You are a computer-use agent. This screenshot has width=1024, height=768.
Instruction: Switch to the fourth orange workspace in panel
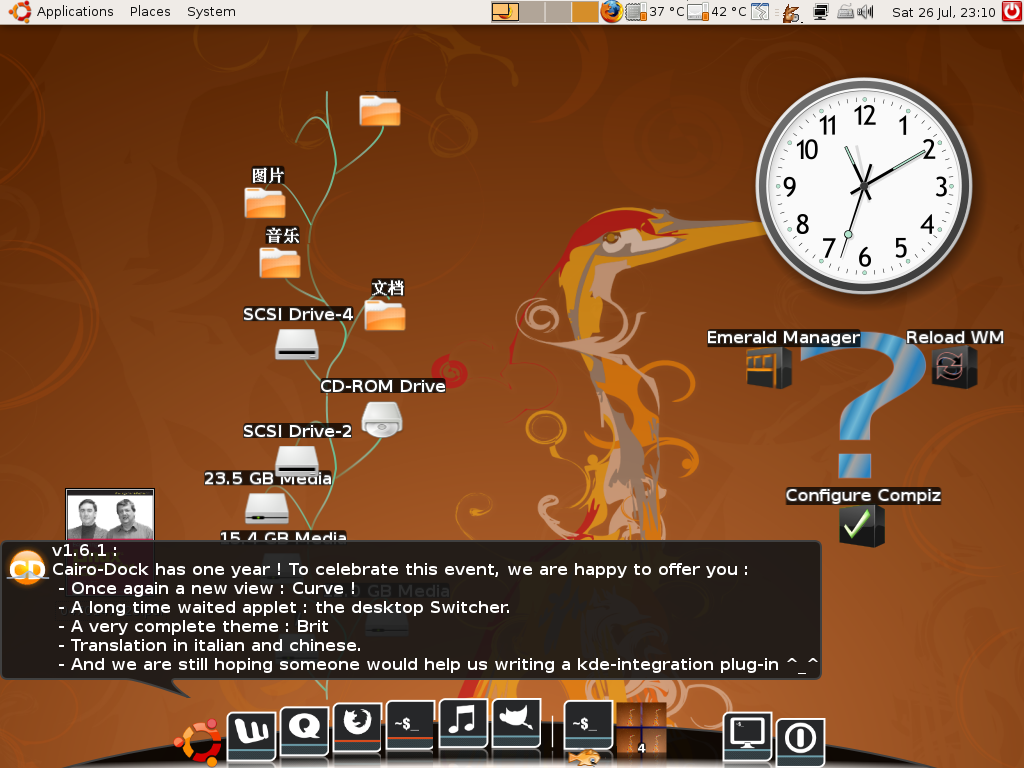(x=585, y=12)
